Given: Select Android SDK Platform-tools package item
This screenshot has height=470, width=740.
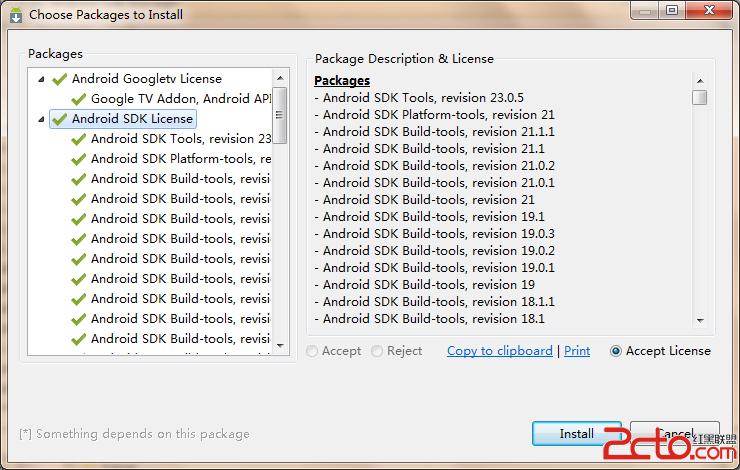Looking at the screenshot, I should [x=180, y=159].
